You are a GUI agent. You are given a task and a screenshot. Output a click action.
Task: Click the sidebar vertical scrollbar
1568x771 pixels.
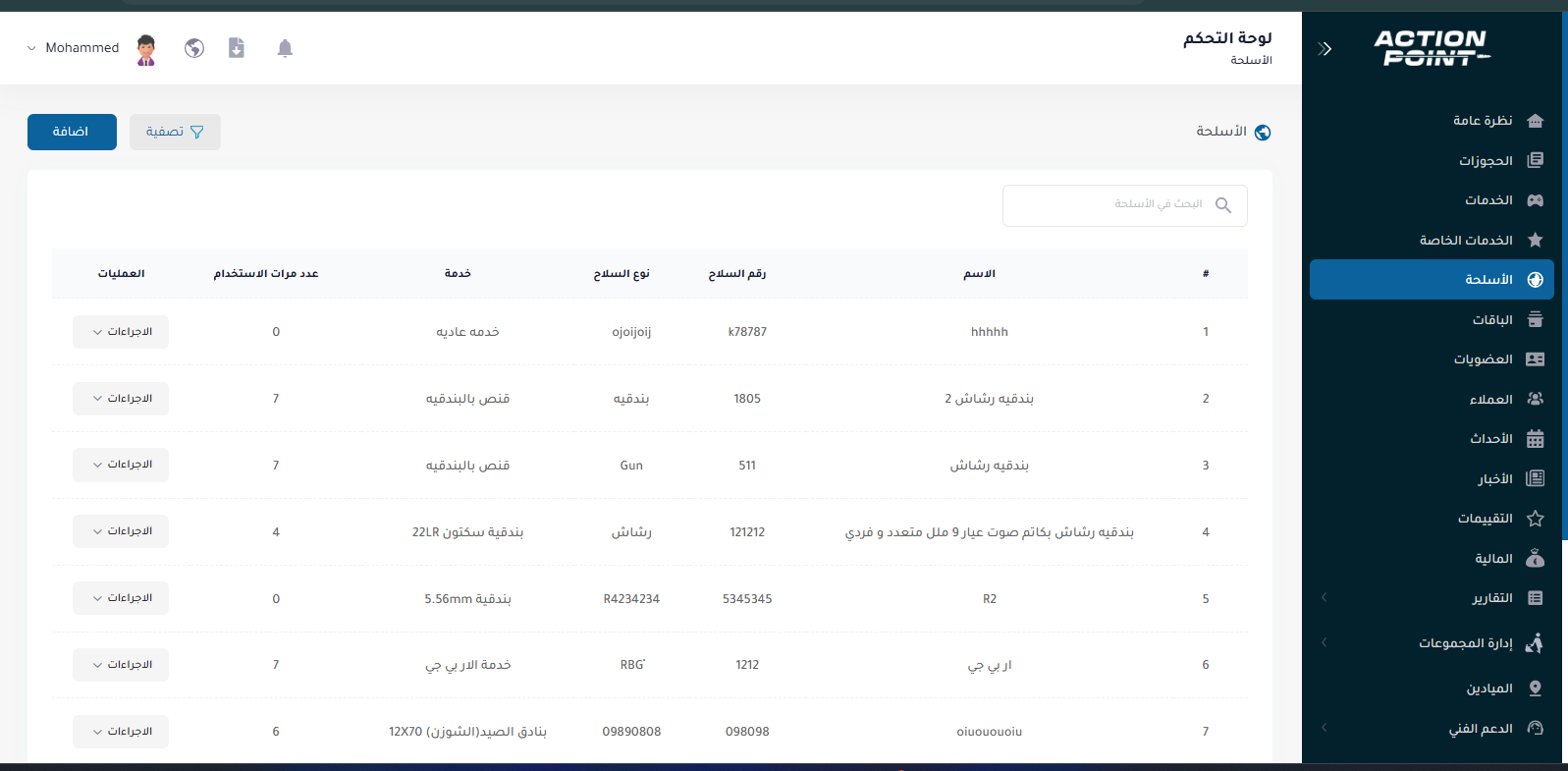(1565, 275)
